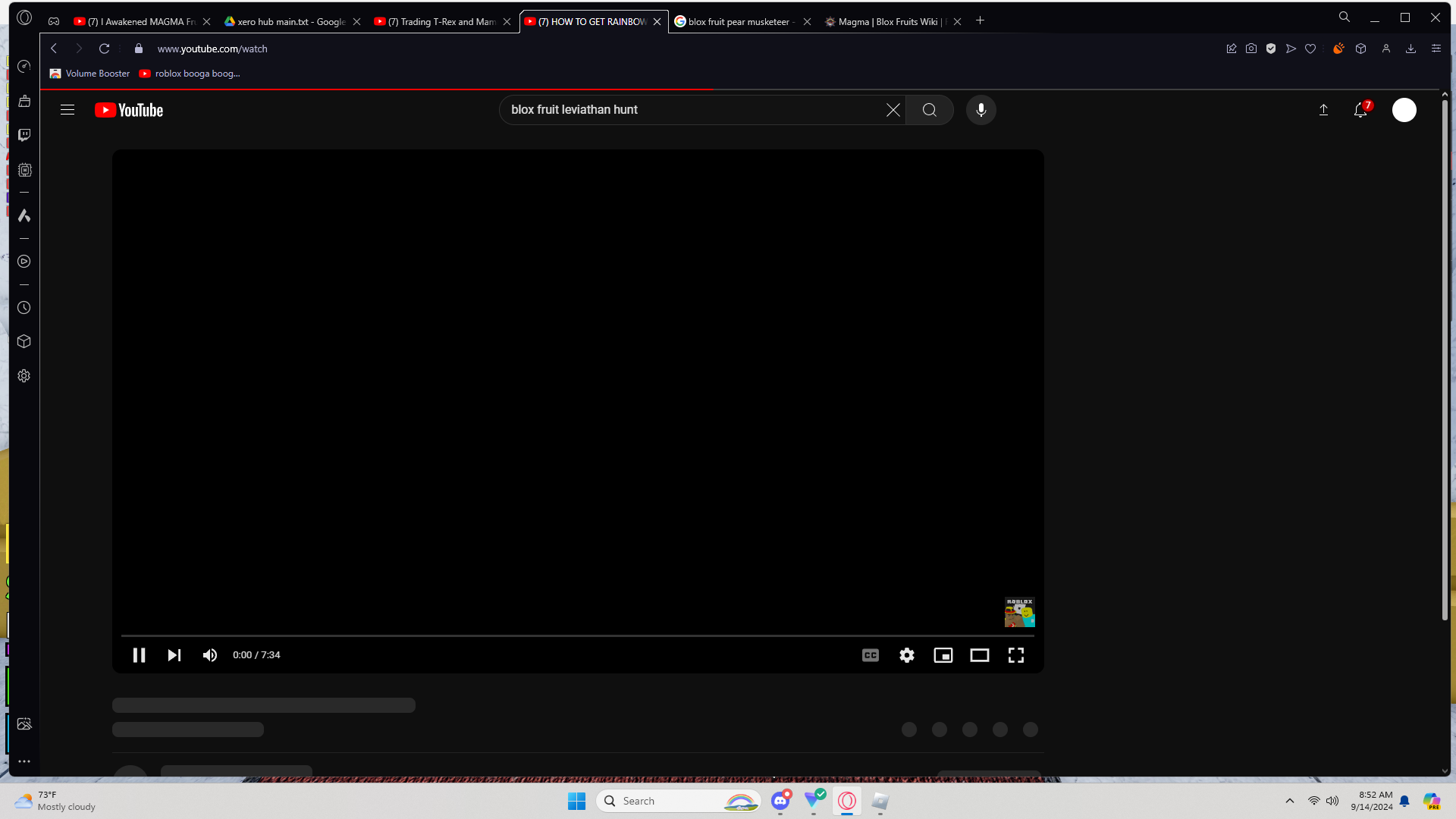1456x819 pixels.
Task: Clear the YouTube search query
Action: (x=893, y=110)
